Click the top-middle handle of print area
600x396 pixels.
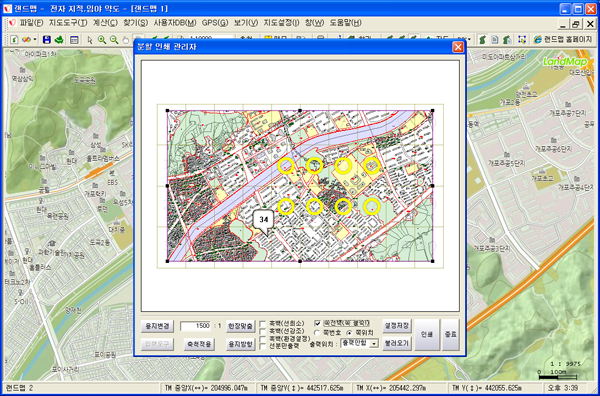pos(300,111)
